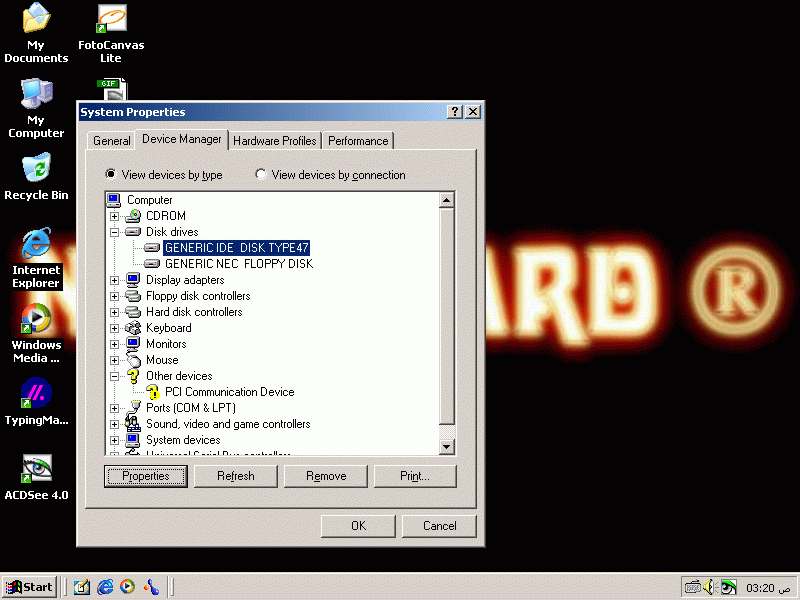Select the Hard disk controllers label

pos(194,312)
